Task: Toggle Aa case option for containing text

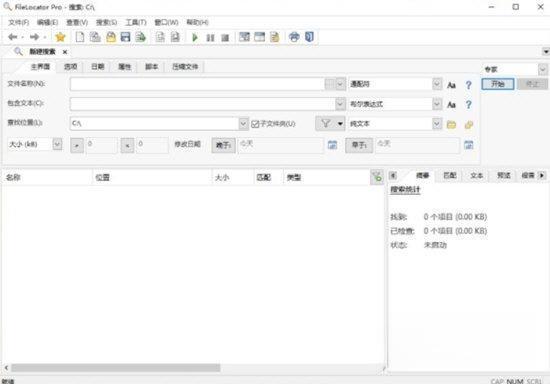Action: click(451, 105)
